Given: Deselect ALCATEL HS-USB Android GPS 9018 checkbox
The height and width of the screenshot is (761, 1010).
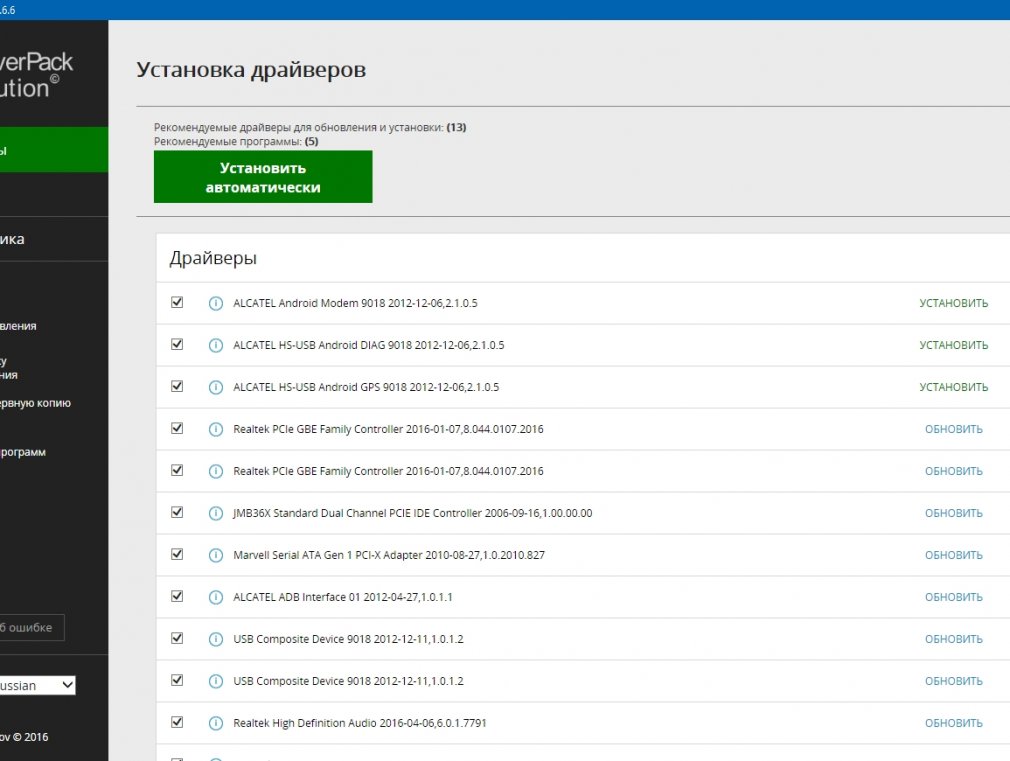Looking at the screenshot, I should point(177,386).
